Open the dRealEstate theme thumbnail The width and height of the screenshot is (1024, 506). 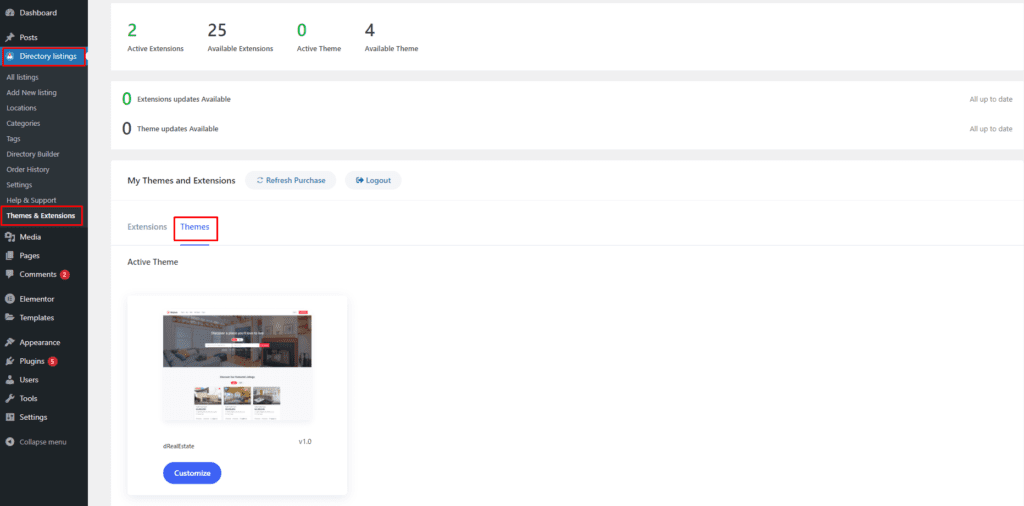coord(237,367)
